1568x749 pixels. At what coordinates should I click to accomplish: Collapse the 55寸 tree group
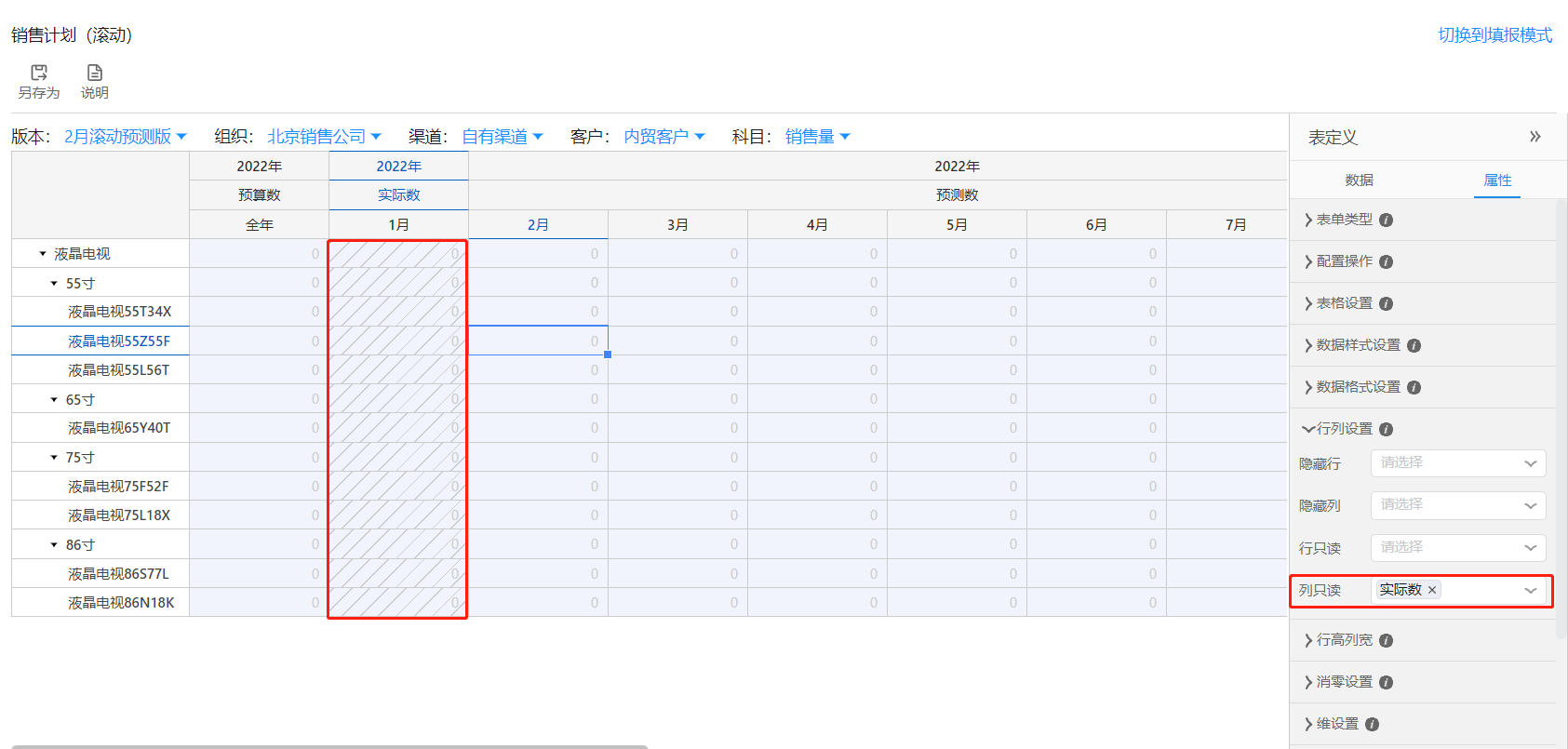pyautogui.click(x=54, y=284)
